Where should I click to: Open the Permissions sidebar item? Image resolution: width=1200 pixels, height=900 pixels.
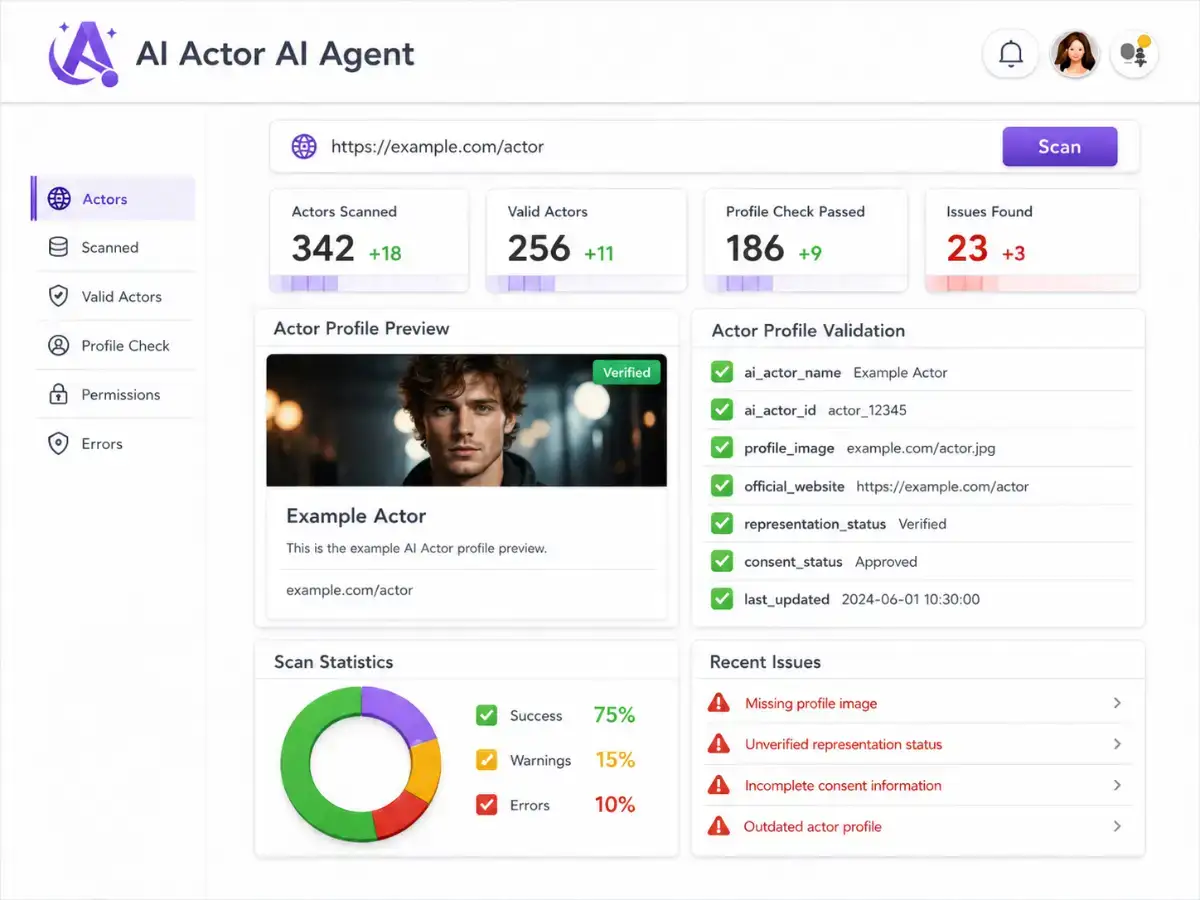click(115, 394)
